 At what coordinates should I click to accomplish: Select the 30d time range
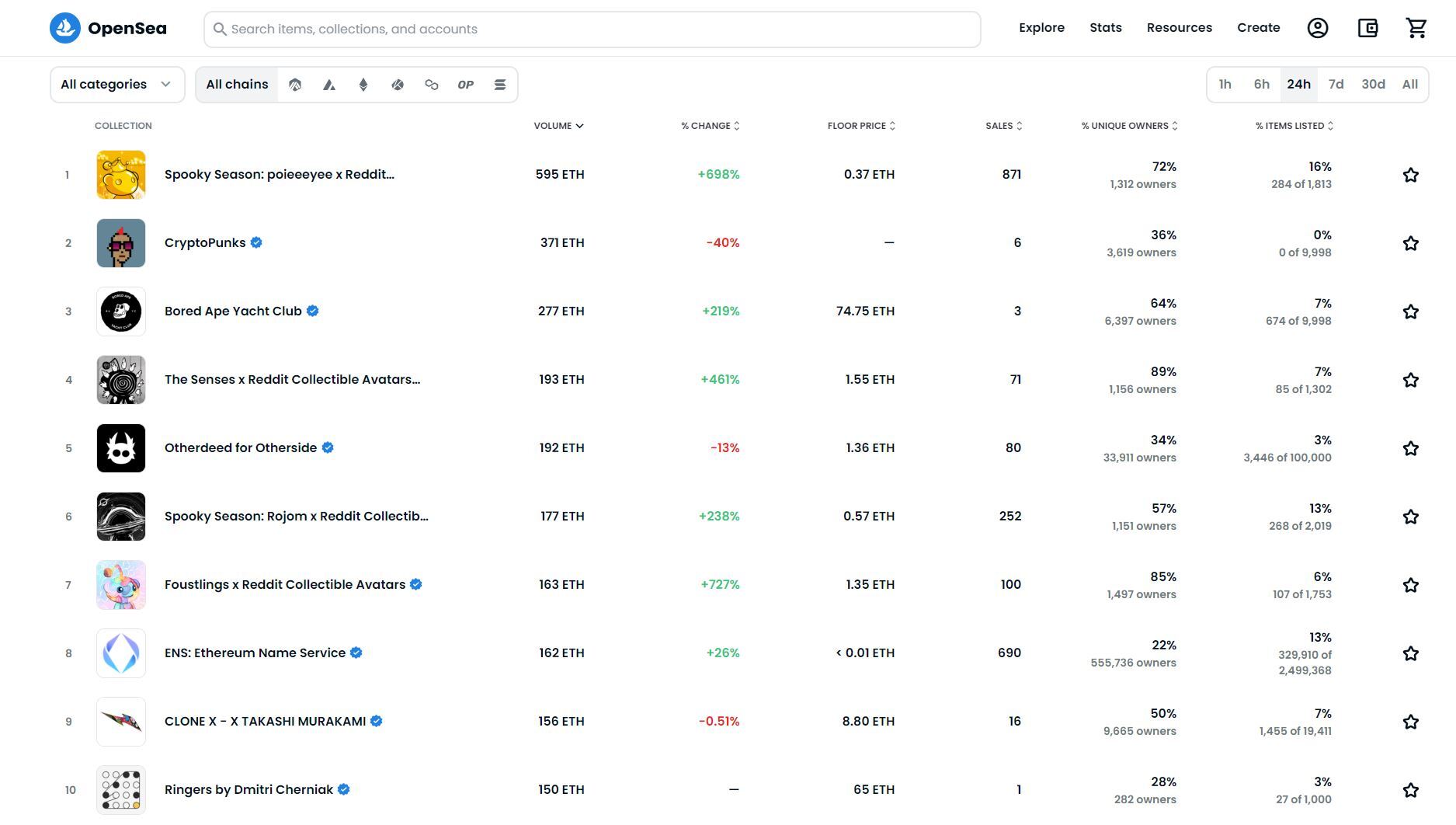1373,85
